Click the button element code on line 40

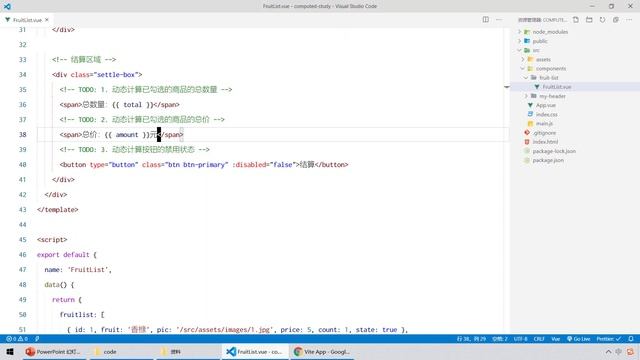(x=204, y=165)
